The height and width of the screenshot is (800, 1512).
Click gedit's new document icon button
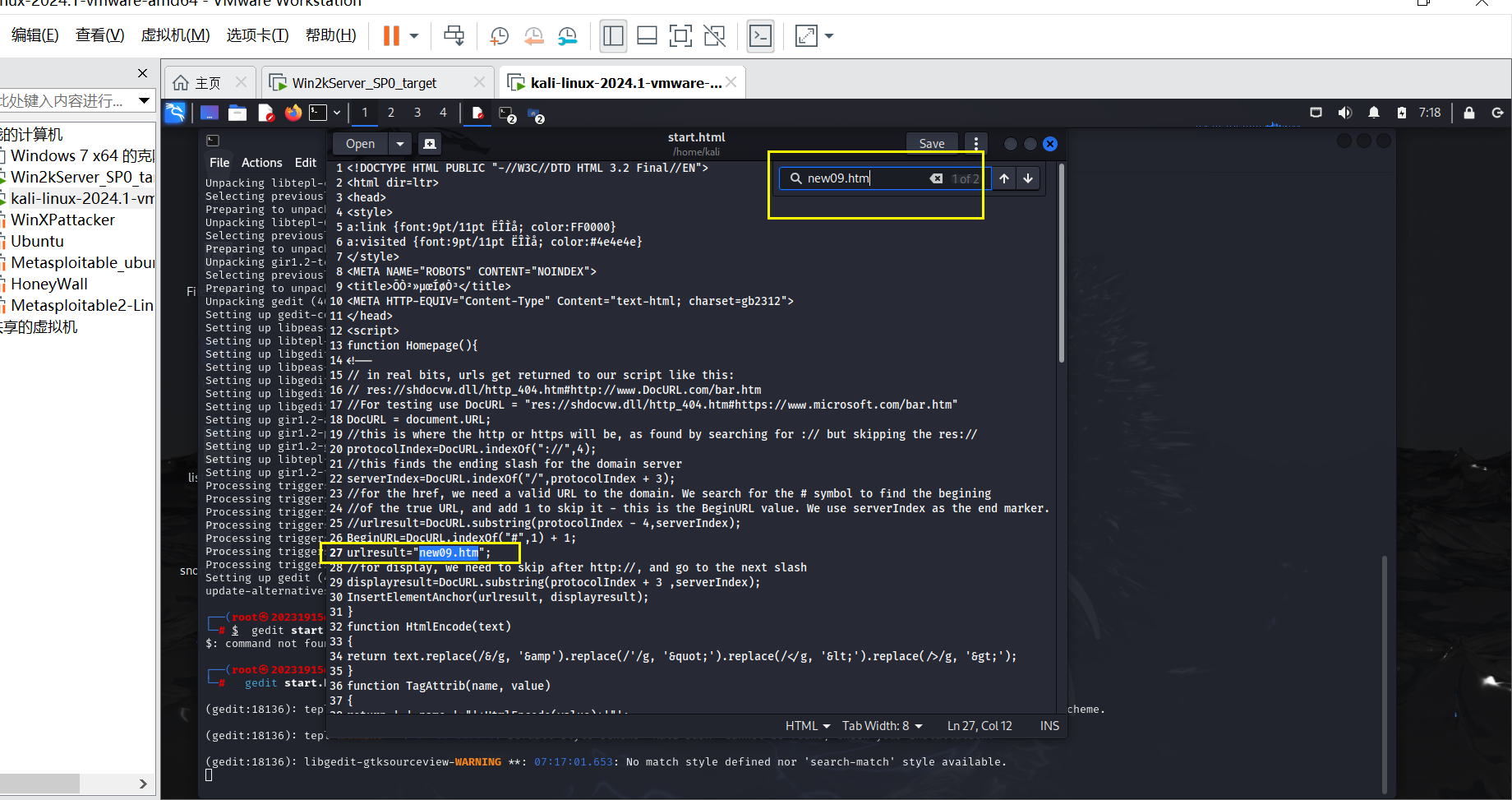tap(429, 144)
